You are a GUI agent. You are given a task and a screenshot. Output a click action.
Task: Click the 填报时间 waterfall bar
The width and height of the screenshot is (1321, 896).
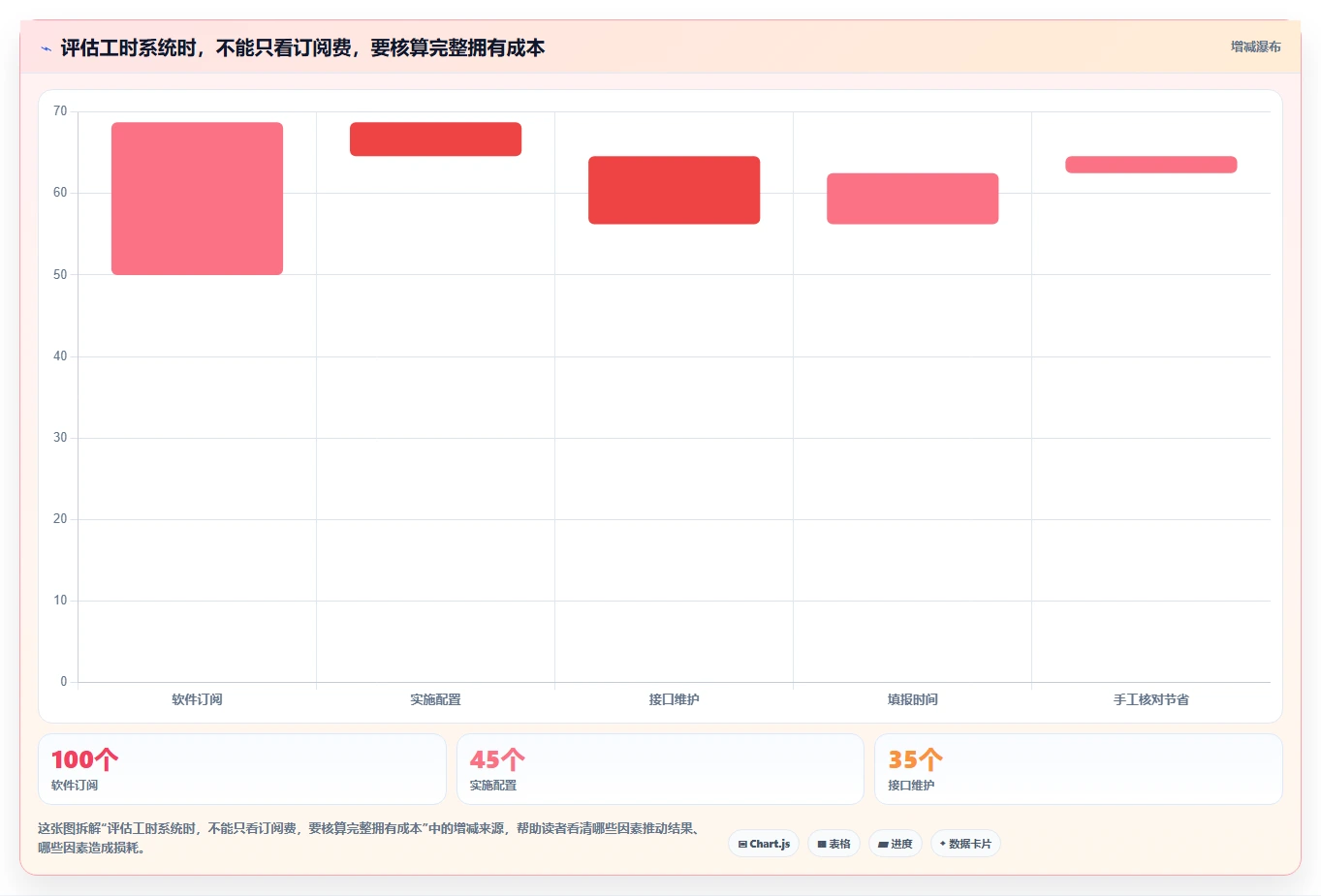click(x=912, y=199)
